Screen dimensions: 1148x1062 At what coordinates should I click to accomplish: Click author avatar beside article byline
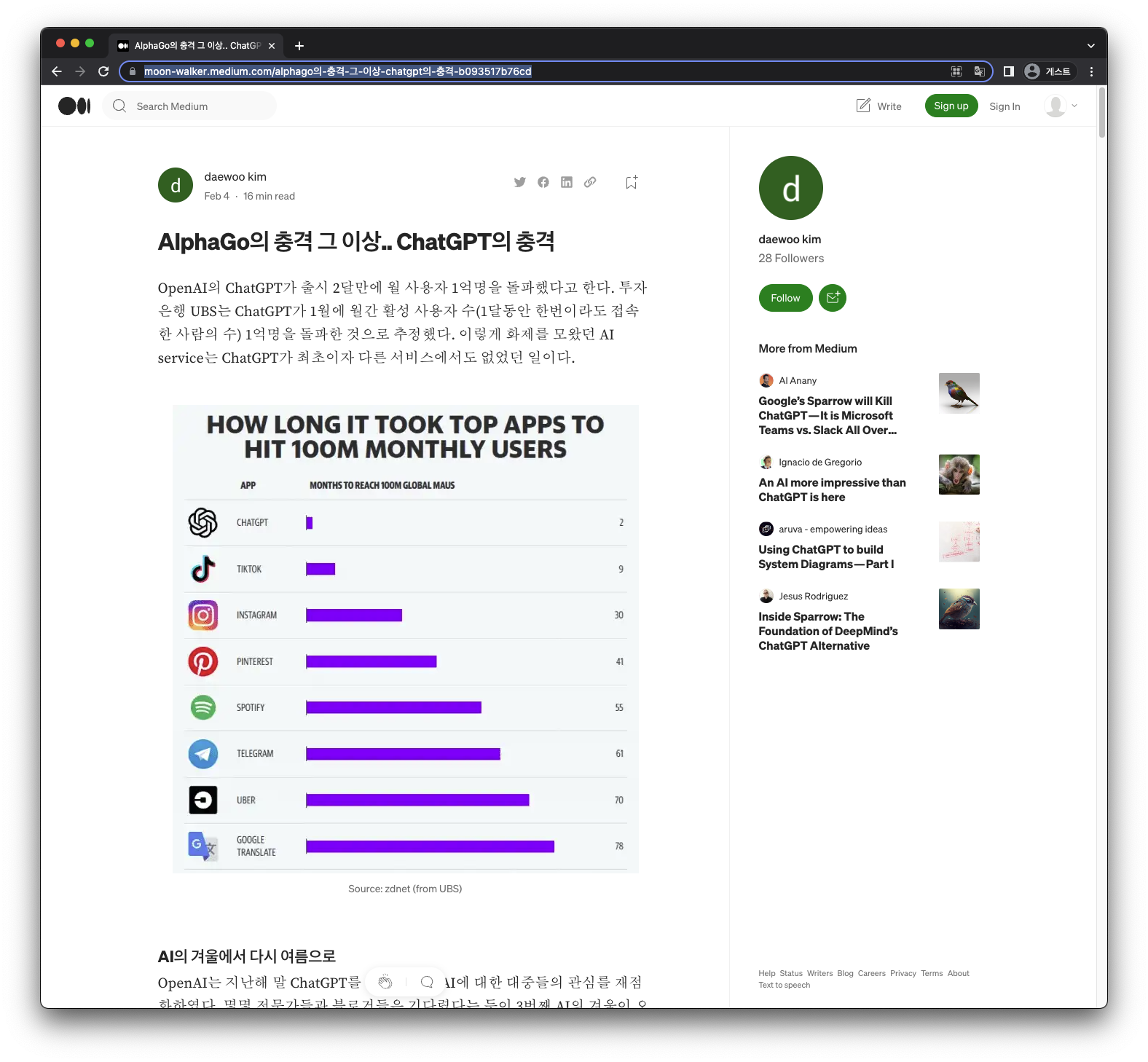[176, 186]
